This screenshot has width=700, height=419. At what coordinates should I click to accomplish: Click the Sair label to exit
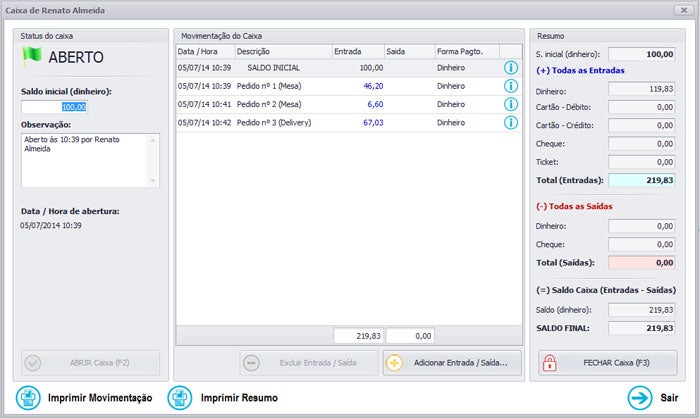point(669,398)
